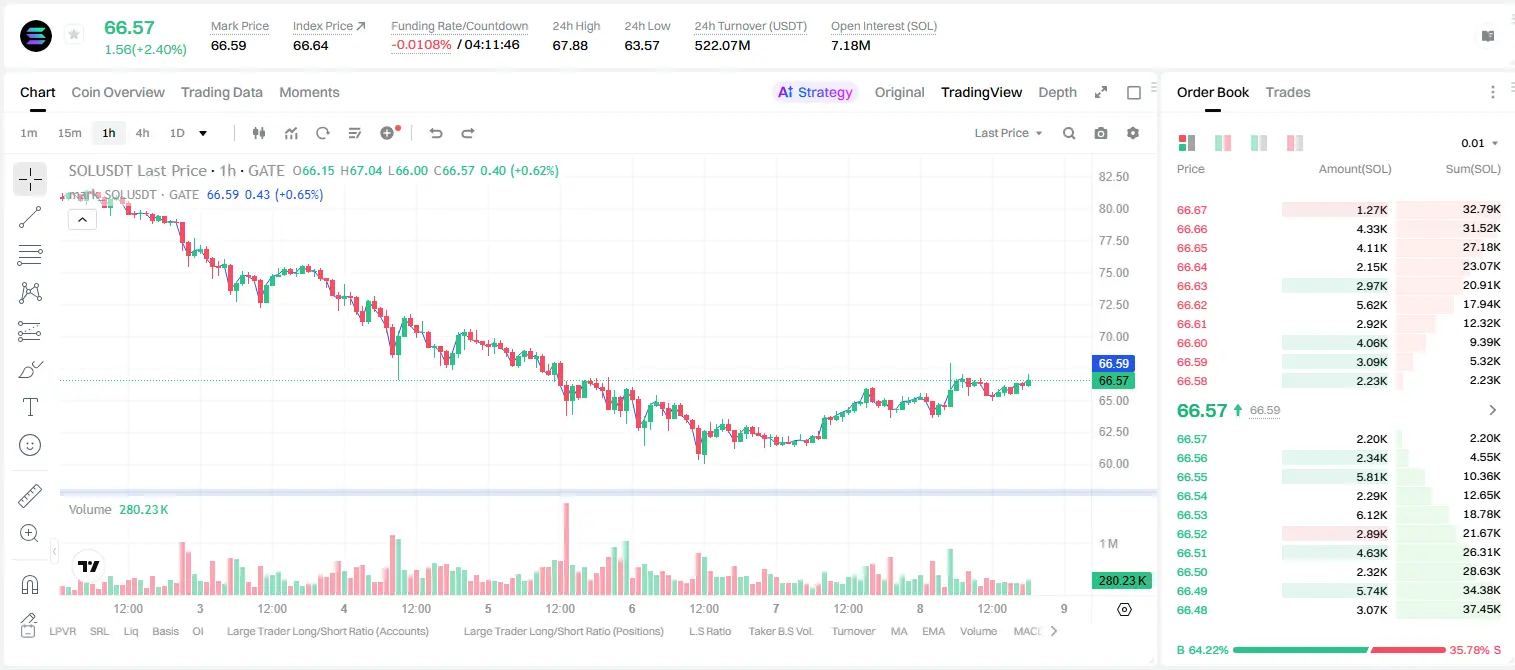Image resolution: width=1515 pixels, height=670 pixels.
Task: Switch chart to Depth view
Action: pos(1057,92)
